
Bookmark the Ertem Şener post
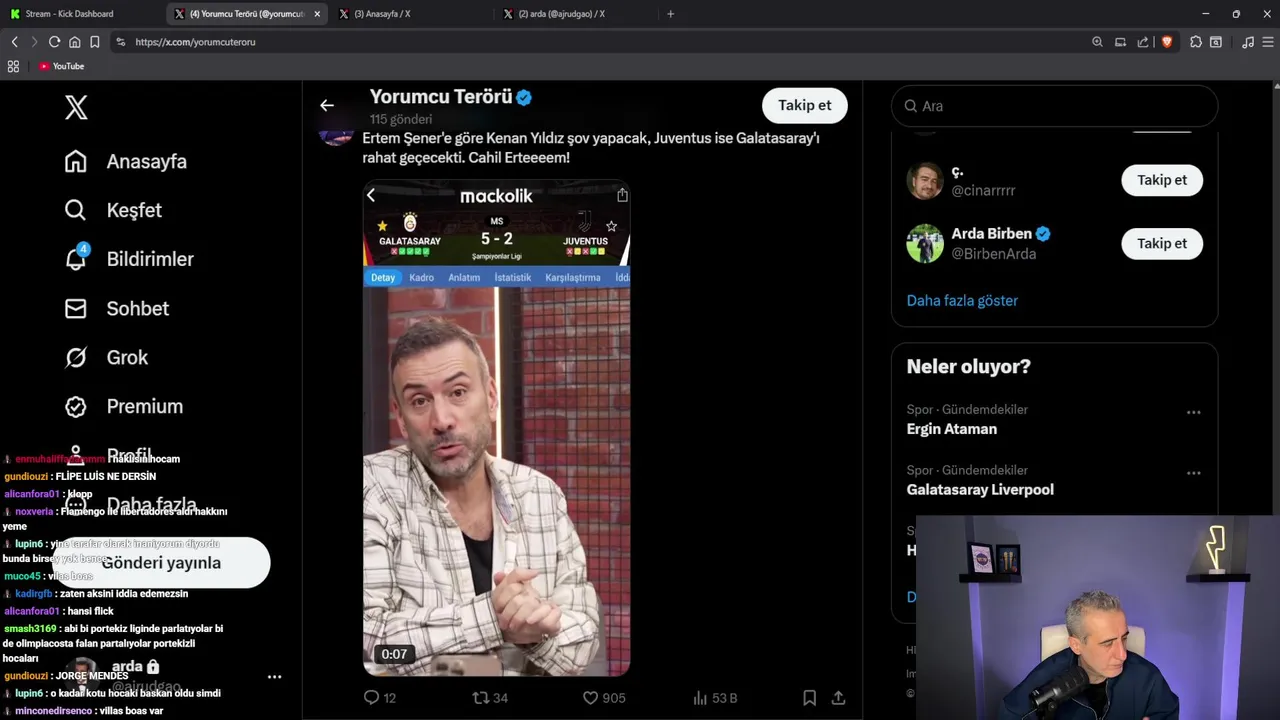[x=809, y=698]
